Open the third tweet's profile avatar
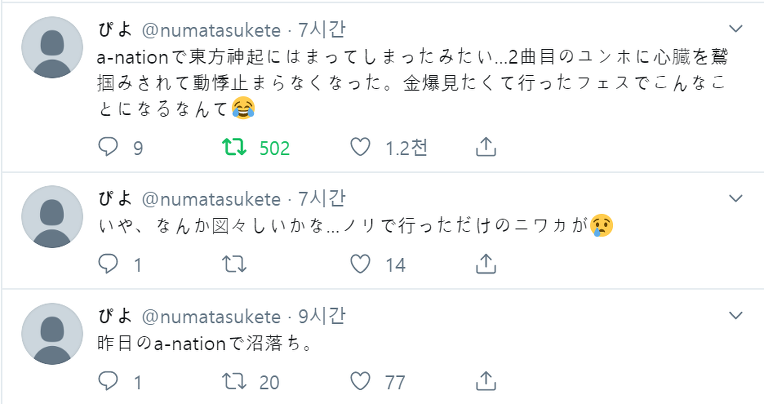This screenshot has width=764, height=404. pos(52,336)
